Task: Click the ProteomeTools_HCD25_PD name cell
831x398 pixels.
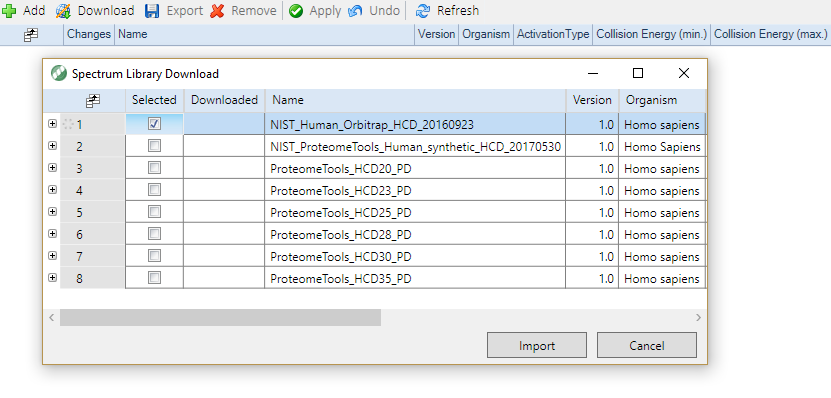Action: click(415, 213)
